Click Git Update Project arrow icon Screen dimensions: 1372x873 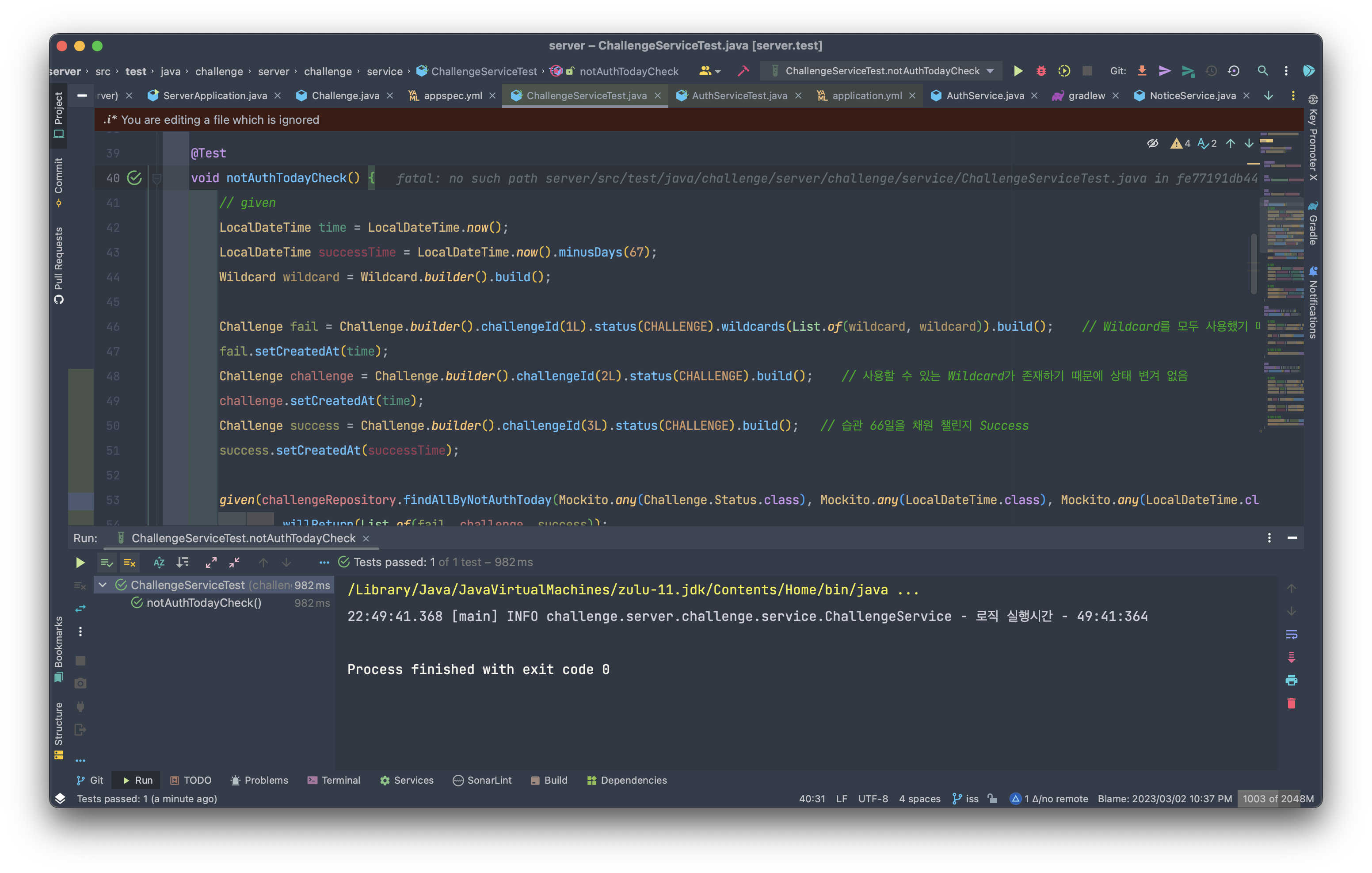(1142, 71)
